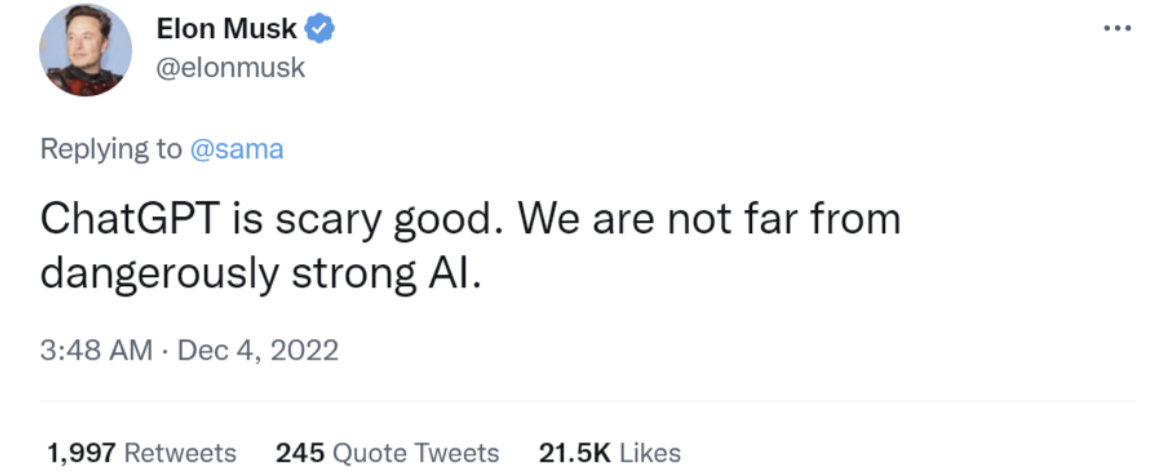
Task: Click the blue verified checkmark badge
Action: (x=320, y=30)
